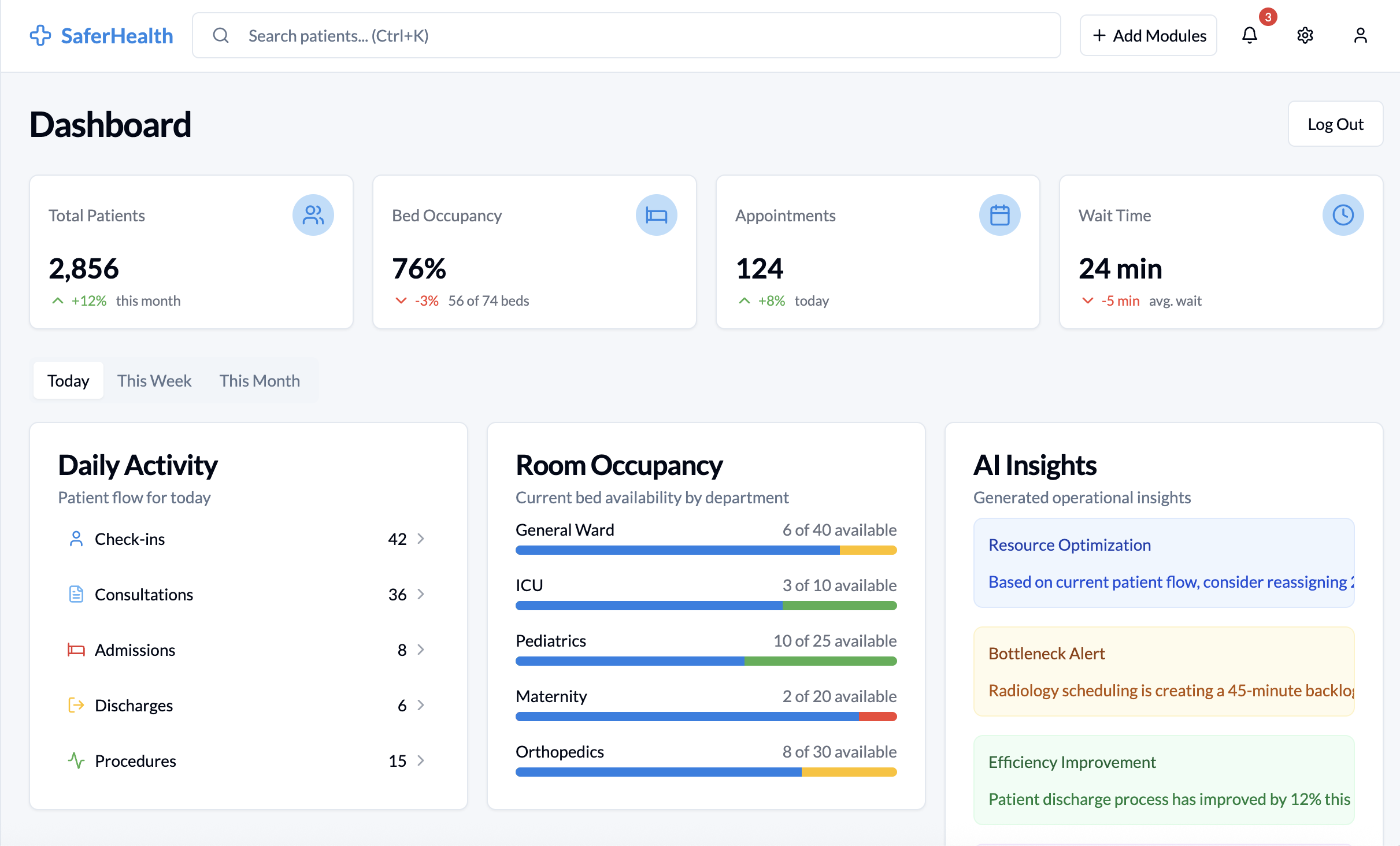Viewport: 1400px width, 846px height.
Task: Click the Appointments calendar icon
Action: tap(1000, 214)
